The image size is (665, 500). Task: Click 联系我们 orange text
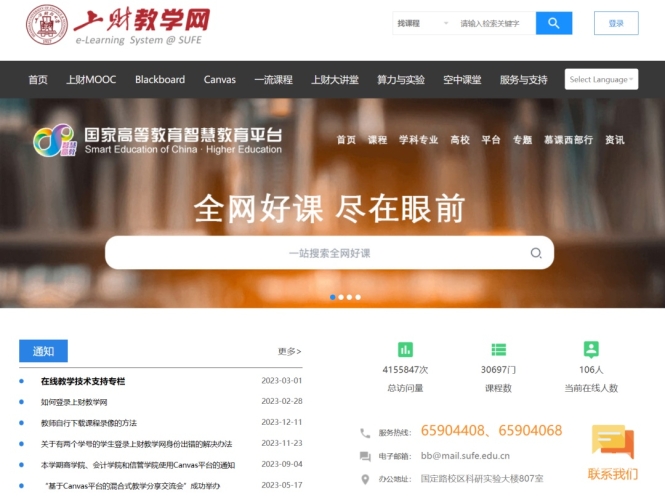pyautogui.click(x=612, y=474)
